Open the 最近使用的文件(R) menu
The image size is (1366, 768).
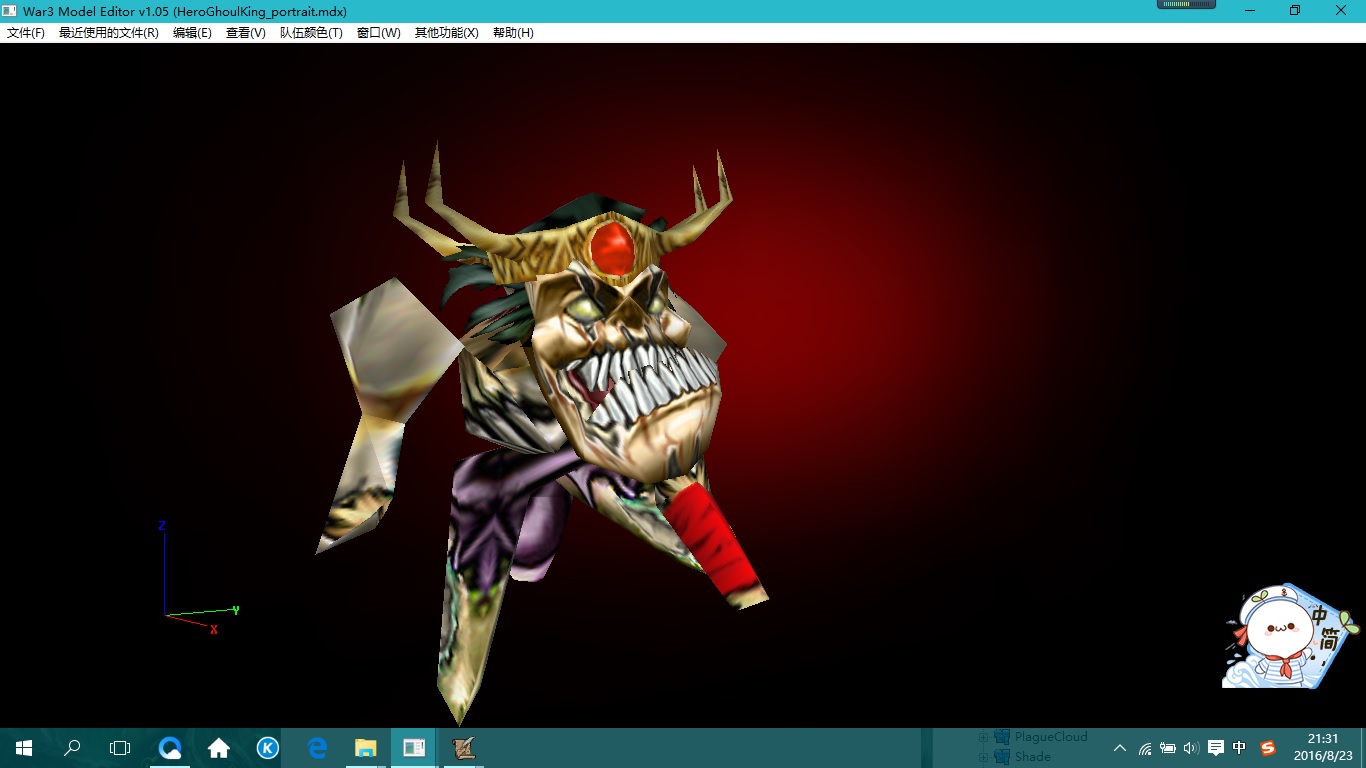point(108,33)
